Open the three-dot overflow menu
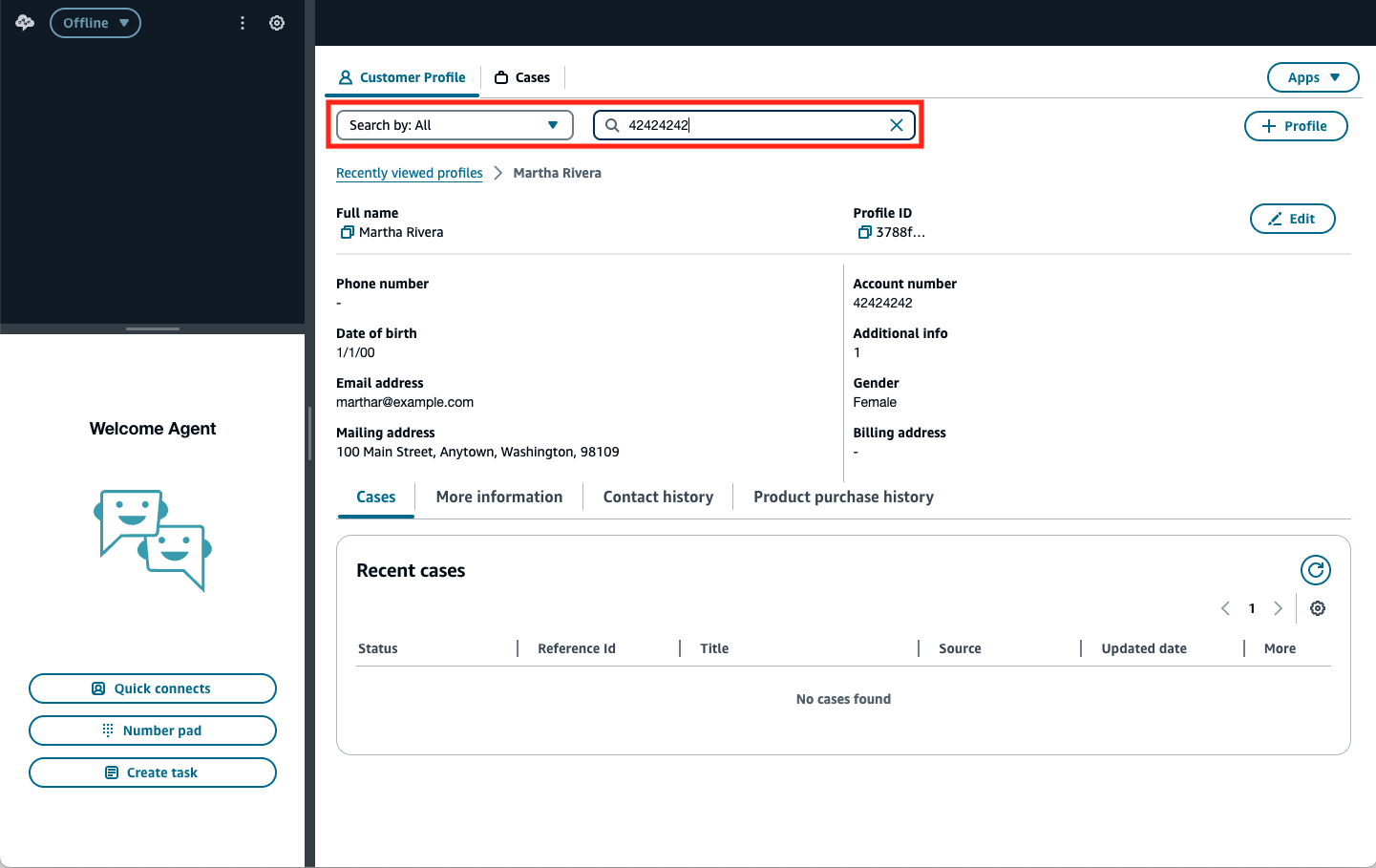 (x=243, y=22)
